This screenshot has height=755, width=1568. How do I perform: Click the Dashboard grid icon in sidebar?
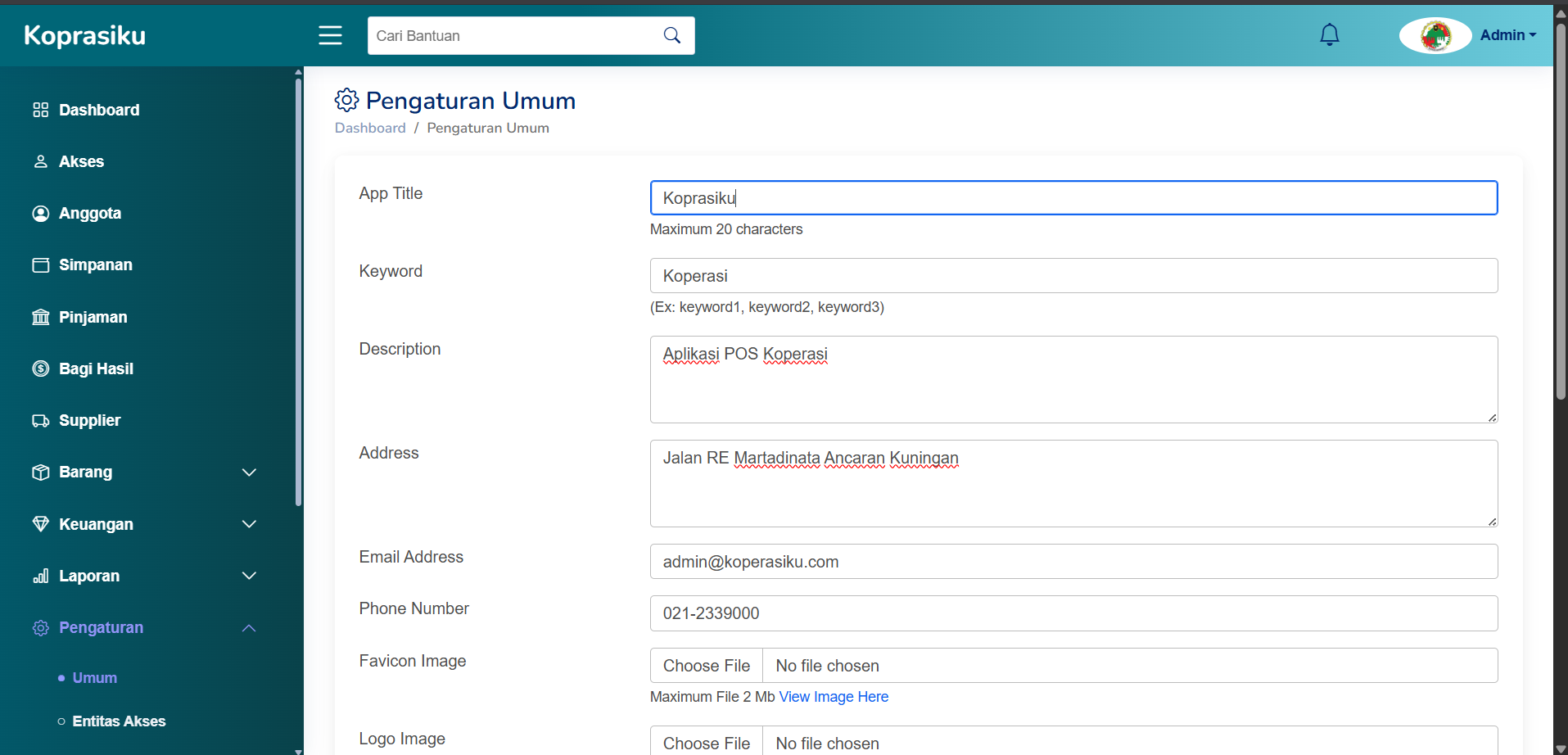(40, 110)
